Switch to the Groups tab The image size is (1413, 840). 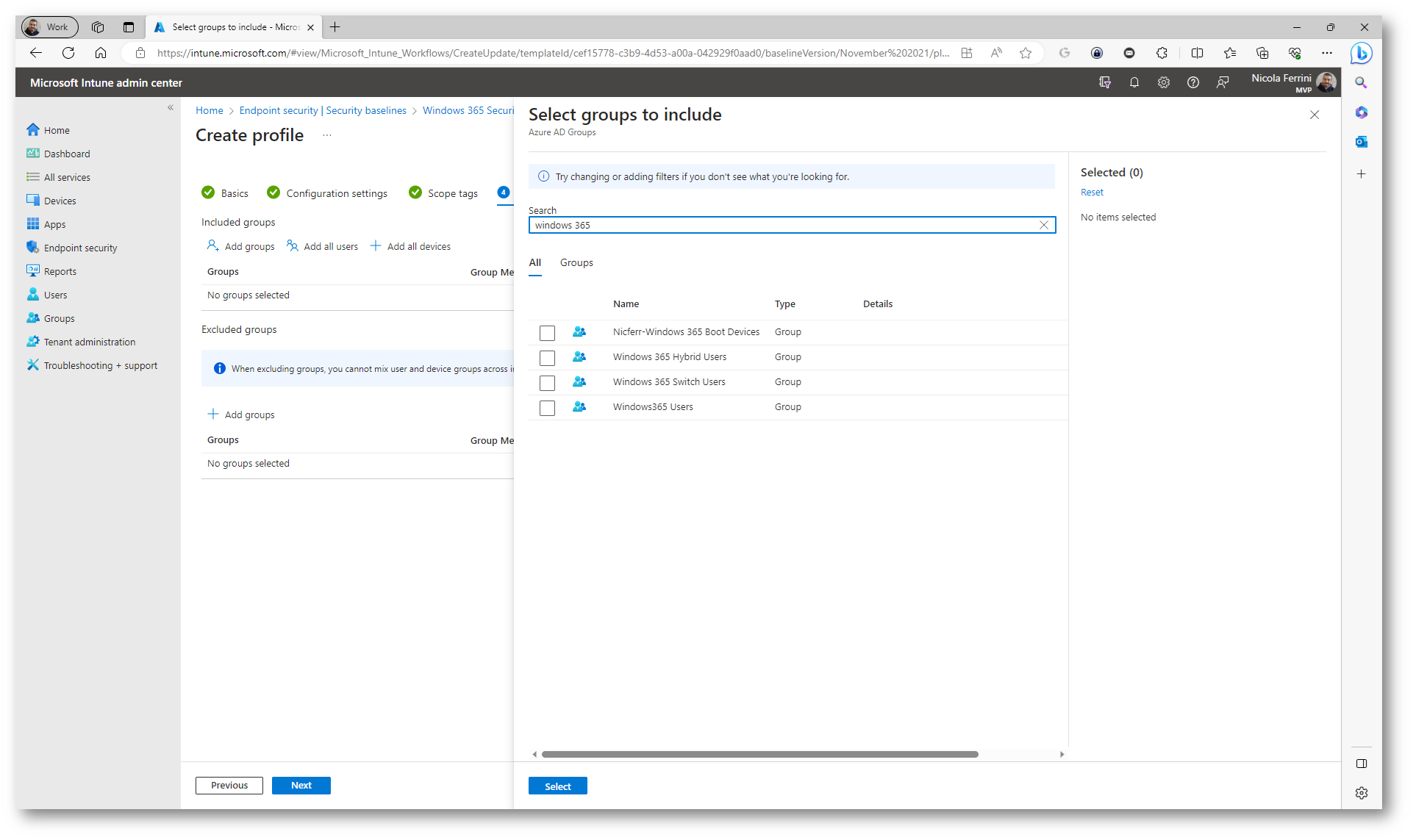[x=576, y=262]
